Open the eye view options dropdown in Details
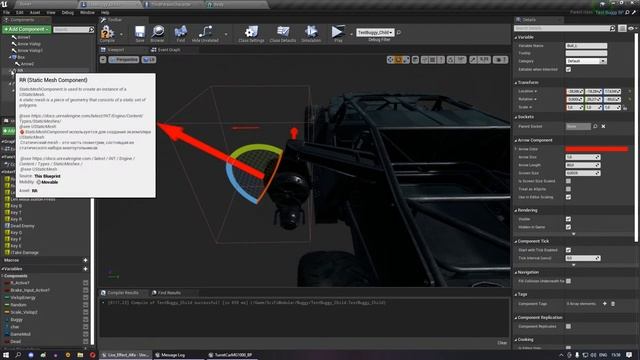 click(x=632, y=28)
